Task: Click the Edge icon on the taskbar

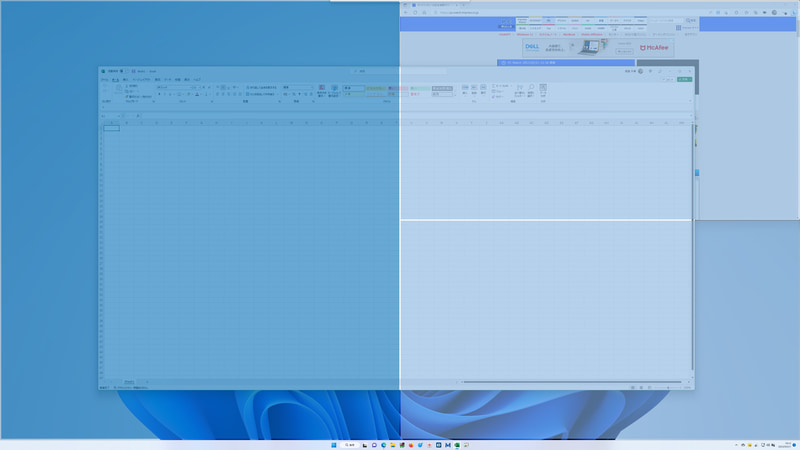Action: (384, 445)
